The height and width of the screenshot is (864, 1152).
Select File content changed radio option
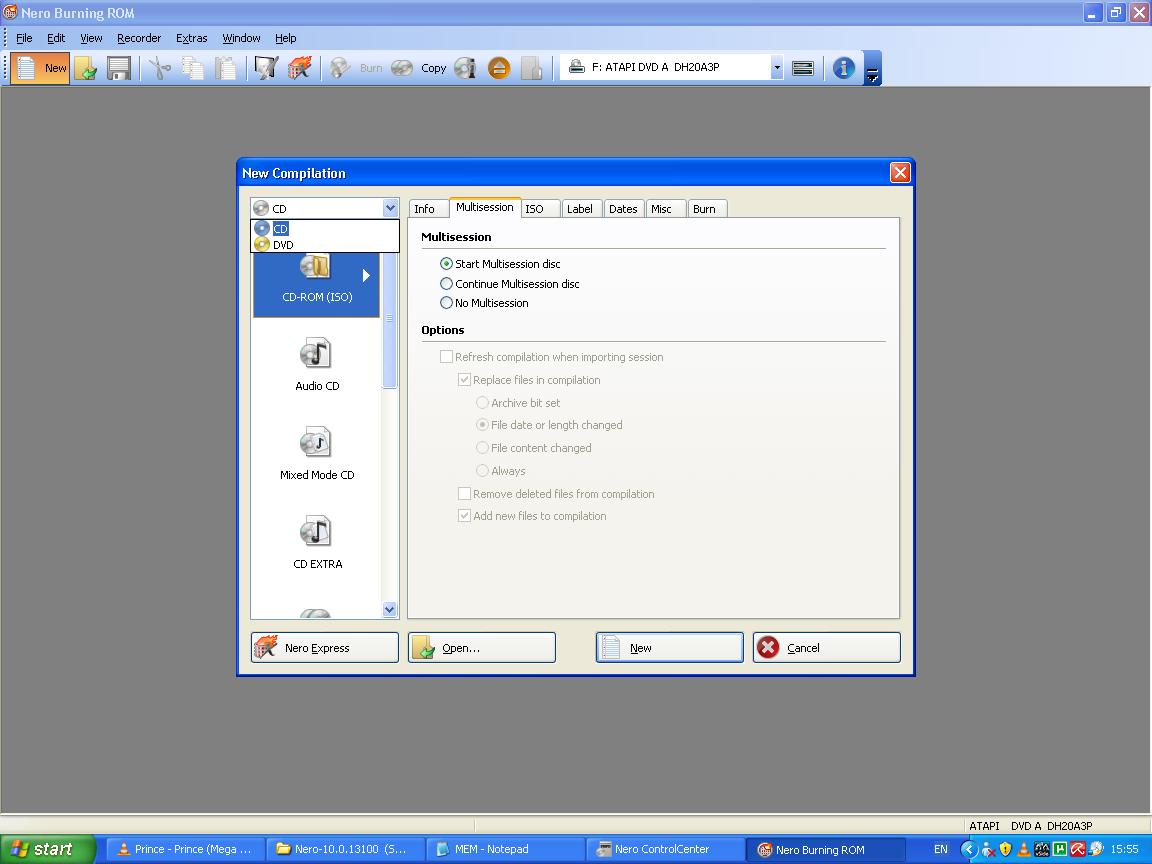pos(483,447)
